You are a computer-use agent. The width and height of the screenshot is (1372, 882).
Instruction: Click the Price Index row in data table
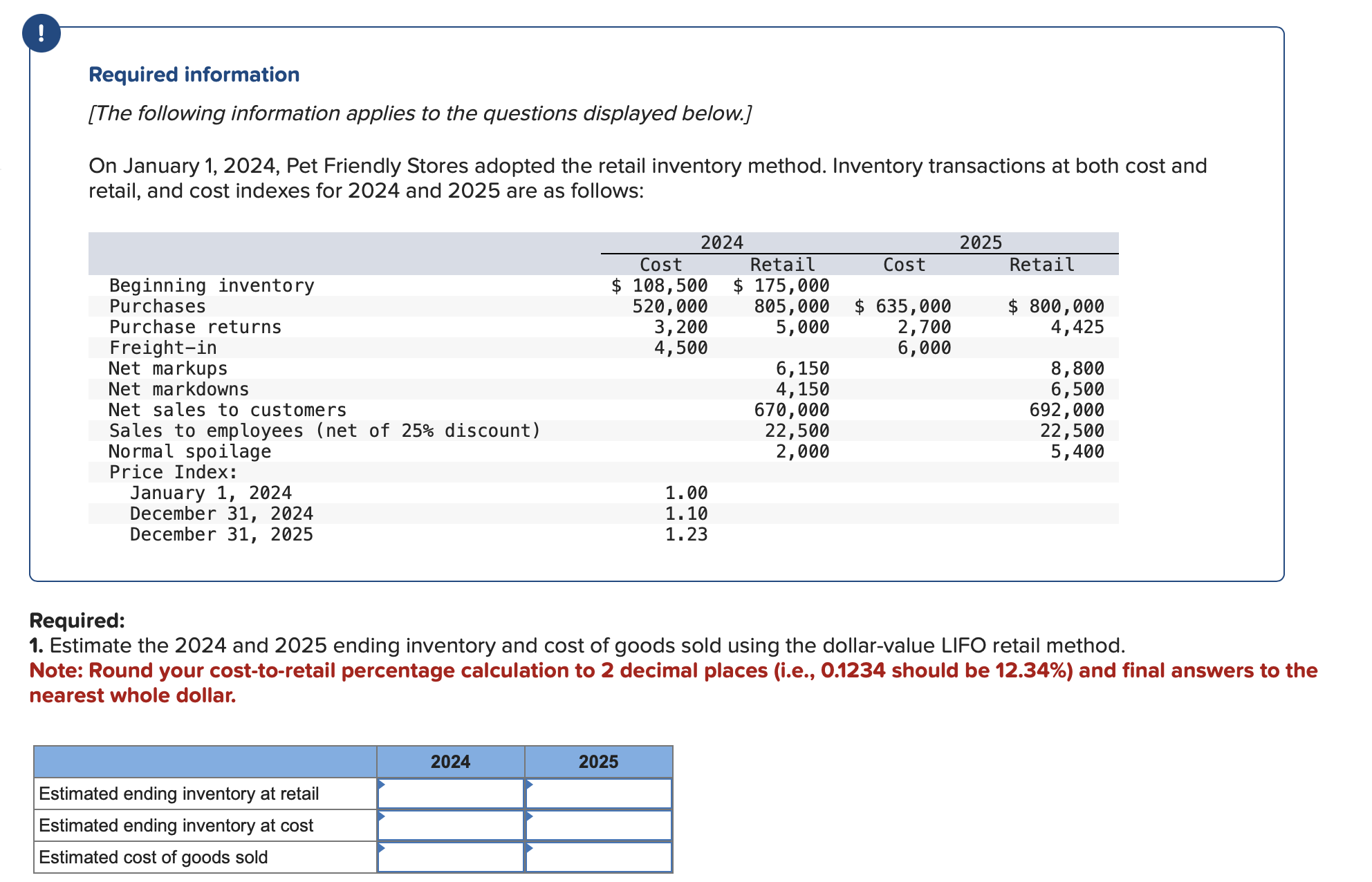pos(173,472)
